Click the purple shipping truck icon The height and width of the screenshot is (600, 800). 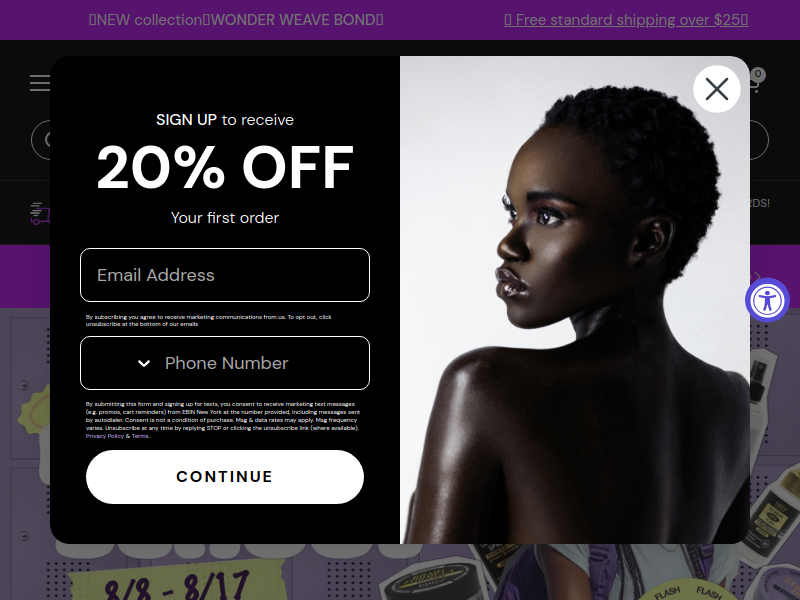(x=40, y=213)
